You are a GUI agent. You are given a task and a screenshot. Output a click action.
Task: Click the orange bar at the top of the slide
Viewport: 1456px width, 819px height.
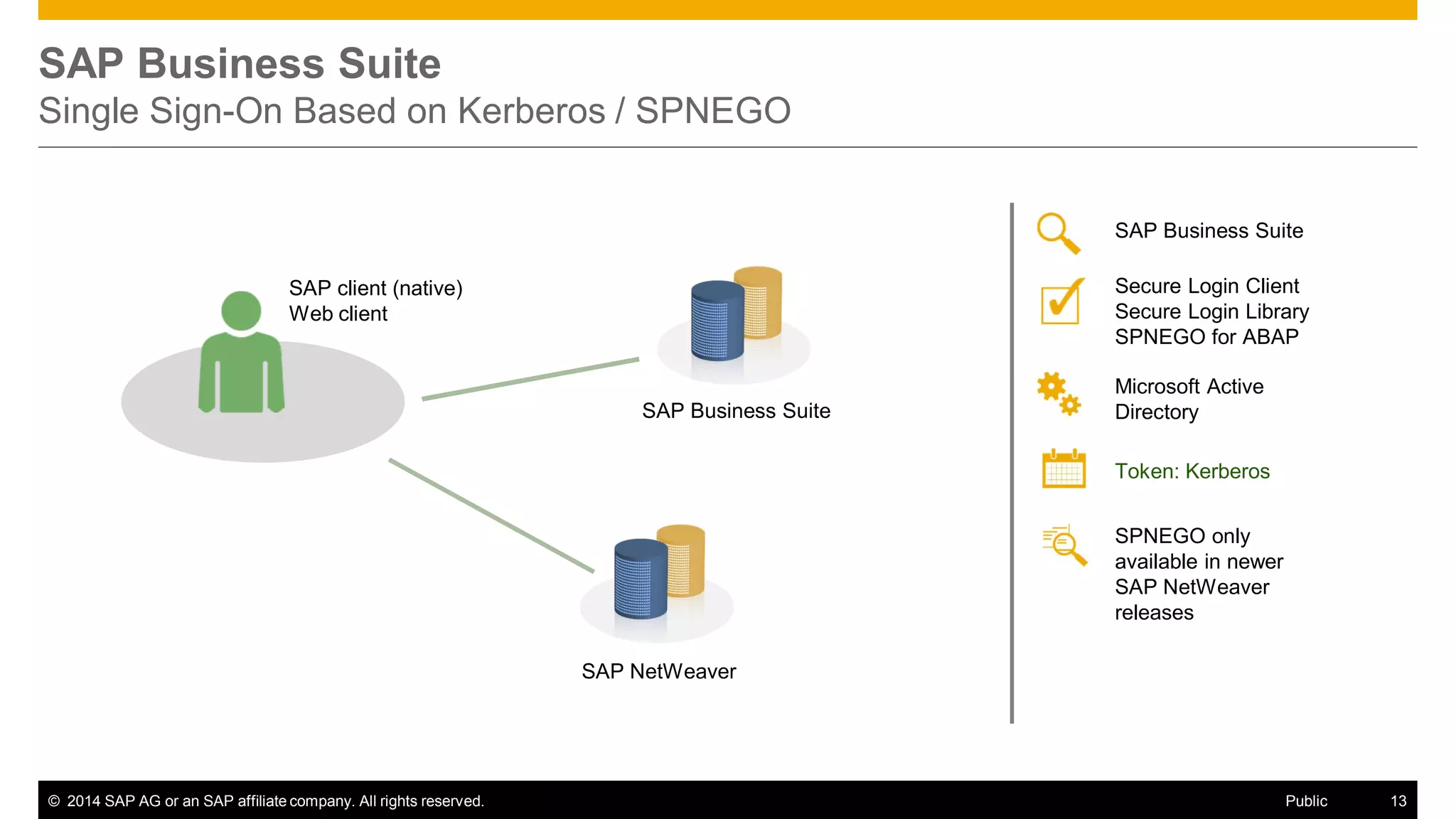pyautogui.click(x=727, y=10)
